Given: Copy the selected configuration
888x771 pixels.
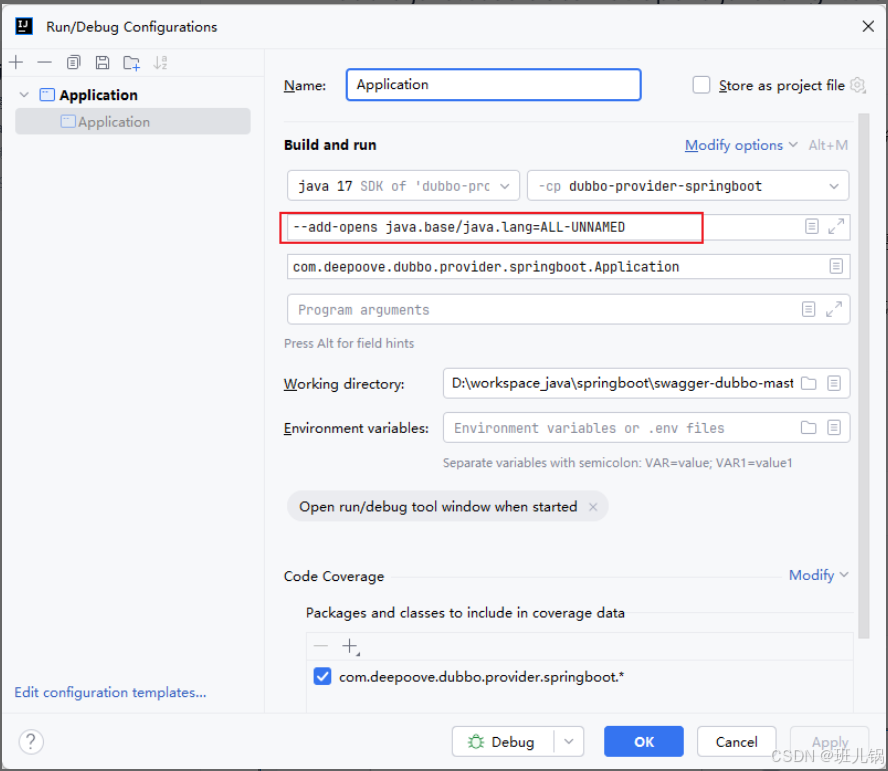Looking at the screenshot, I should pos(74,62).
